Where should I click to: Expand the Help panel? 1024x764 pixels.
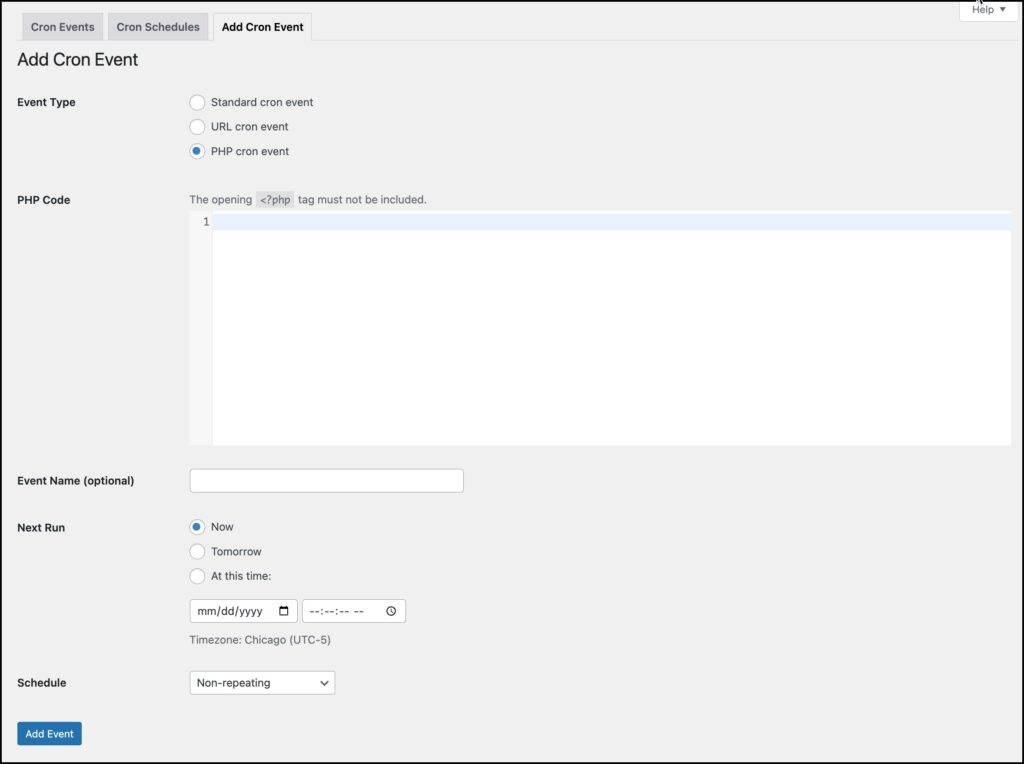(987, 10)
